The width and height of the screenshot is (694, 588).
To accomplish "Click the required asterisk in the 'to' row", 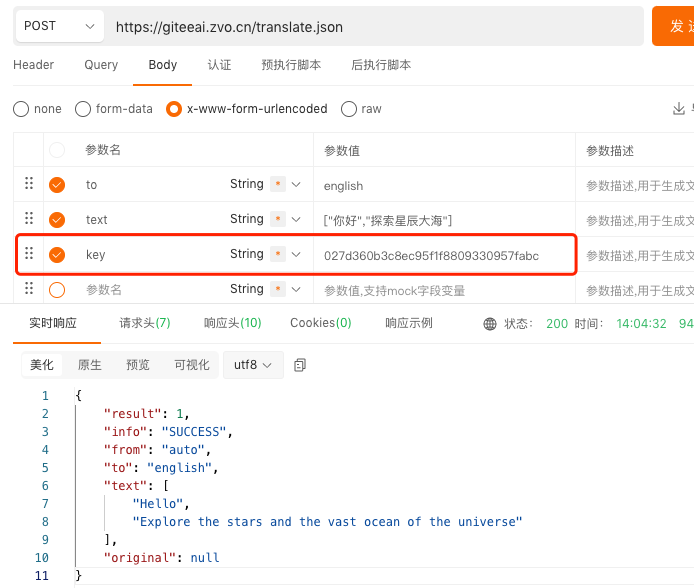I will 277,184.
